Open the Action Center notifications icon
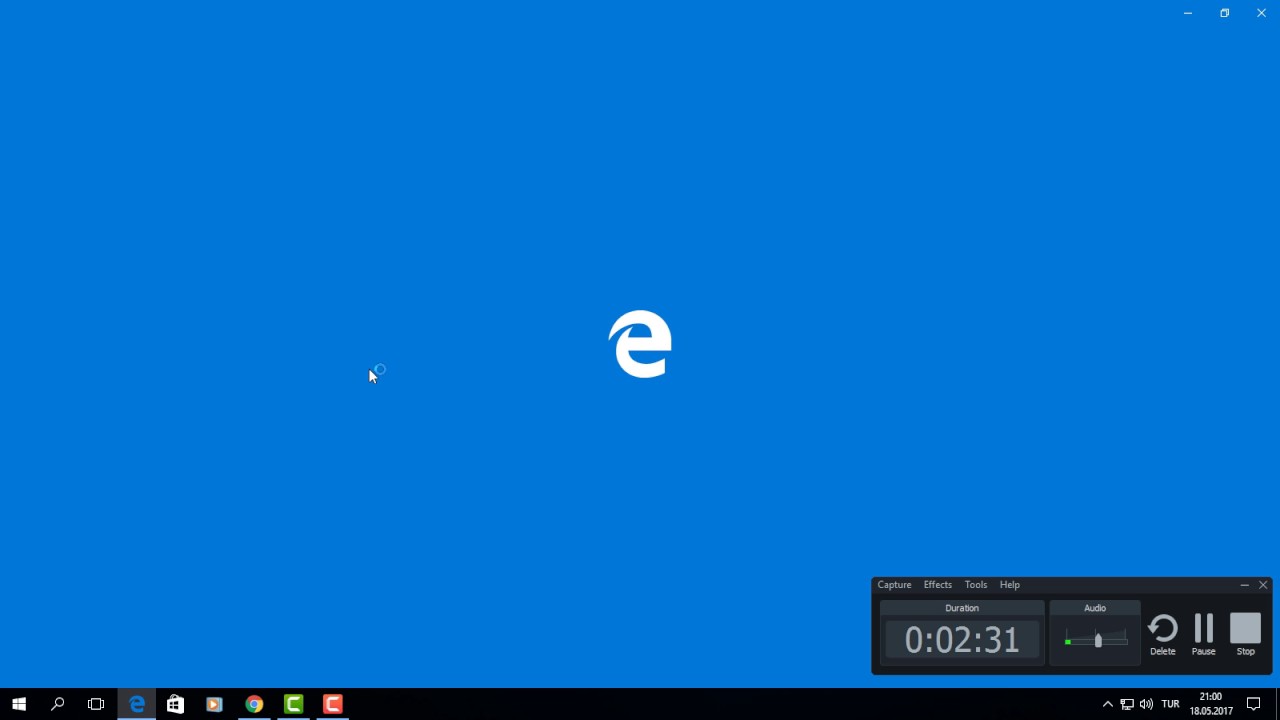 click(x=1253, y=704)
